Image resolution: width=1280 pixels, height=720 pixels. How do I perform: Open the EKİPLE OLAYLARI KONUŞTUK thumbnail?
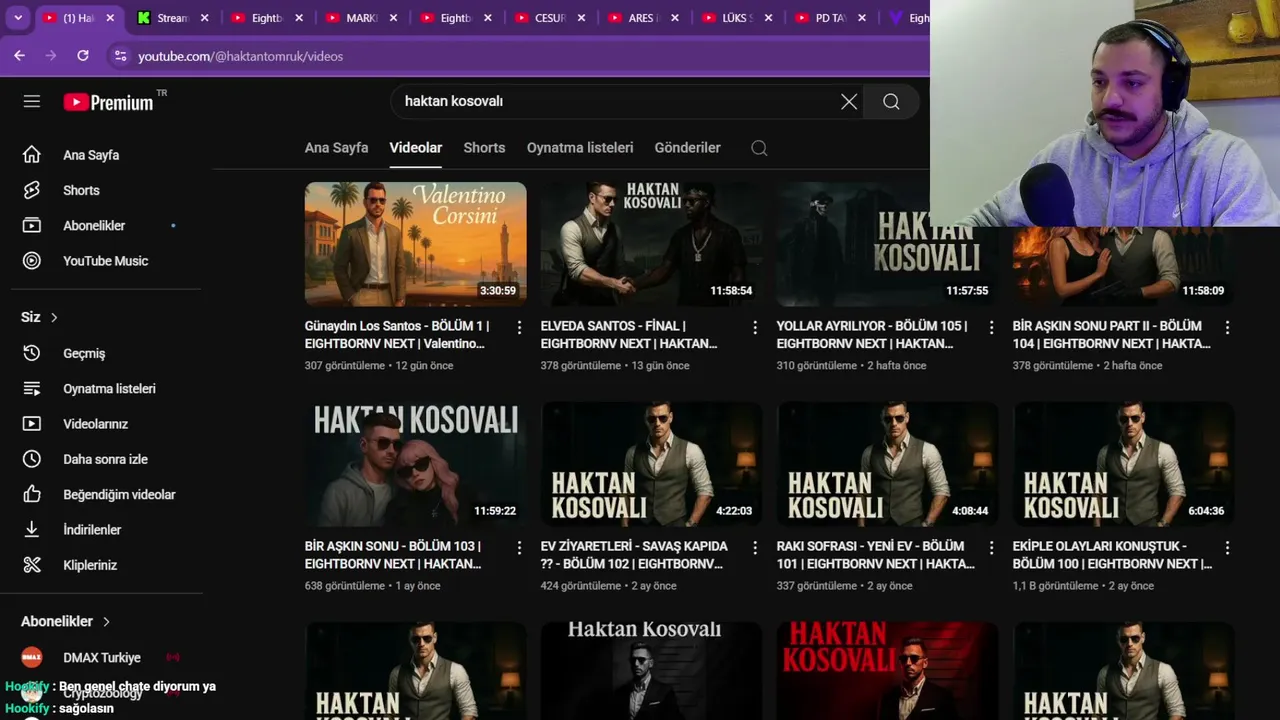(1124, 464)
